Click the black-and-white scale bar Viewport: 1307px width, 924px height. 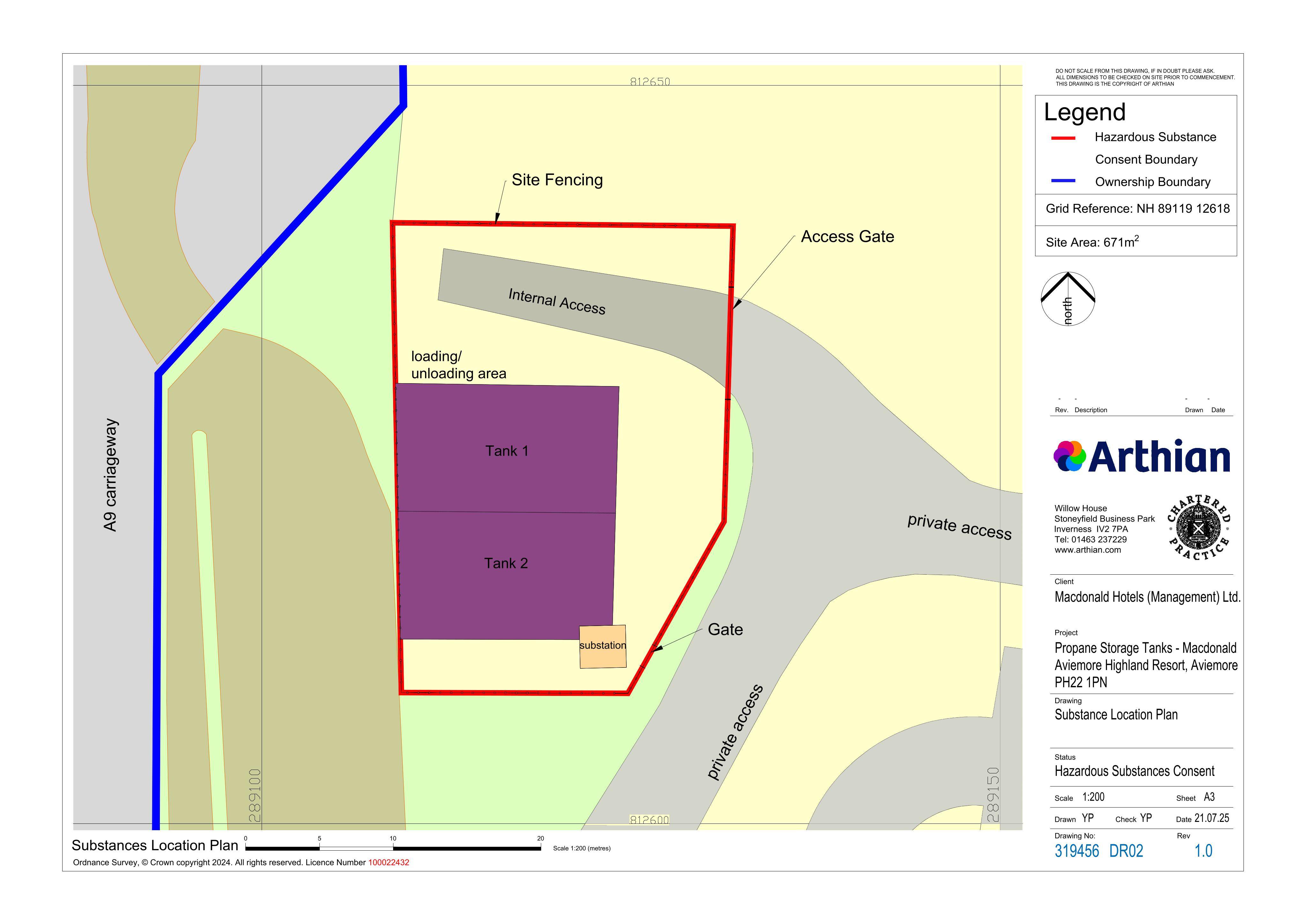coord(393,848)
